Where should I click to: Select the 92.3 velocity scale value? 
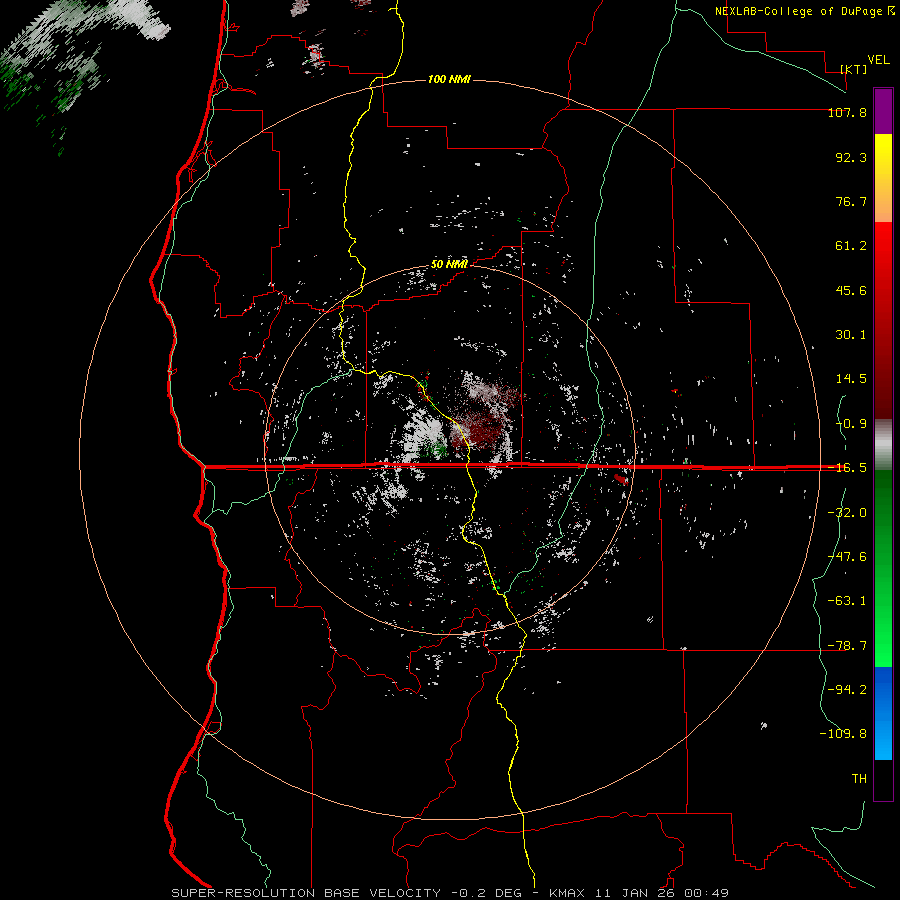click(851, 157)
